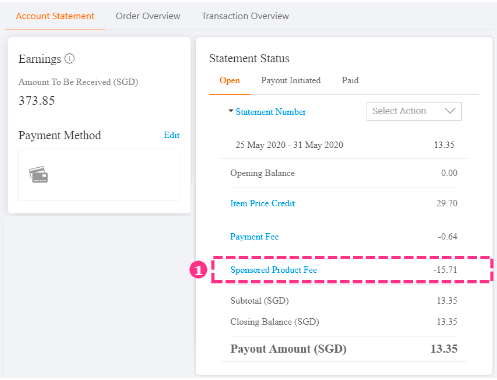Image resolution: width=497 pixels, height=380 pixels.
Task: Click the Opening Balance row label
Action: tap(263, 173)
